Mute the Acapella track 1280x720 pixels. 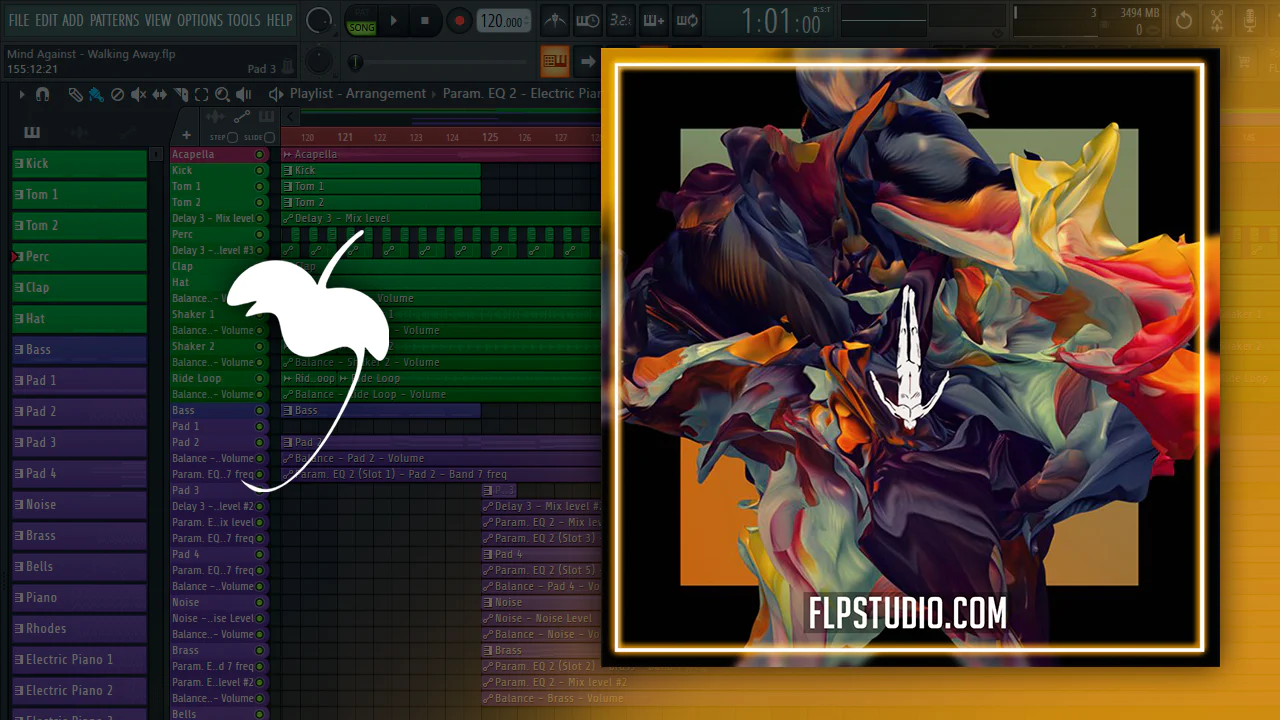point(260,155)
